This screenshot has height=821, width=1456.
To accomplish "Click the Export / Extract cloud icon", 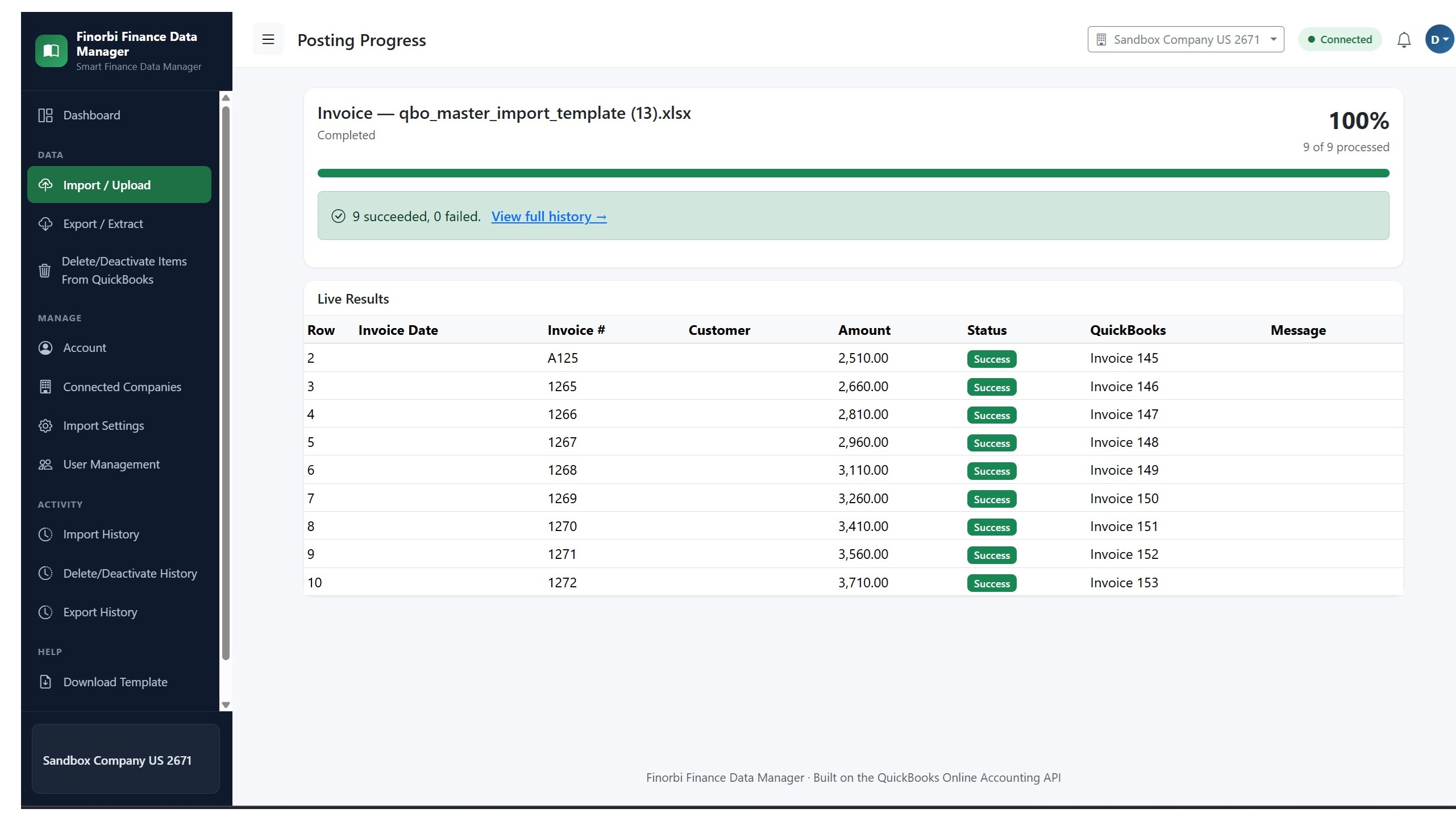I will click(x=45, y=224).
